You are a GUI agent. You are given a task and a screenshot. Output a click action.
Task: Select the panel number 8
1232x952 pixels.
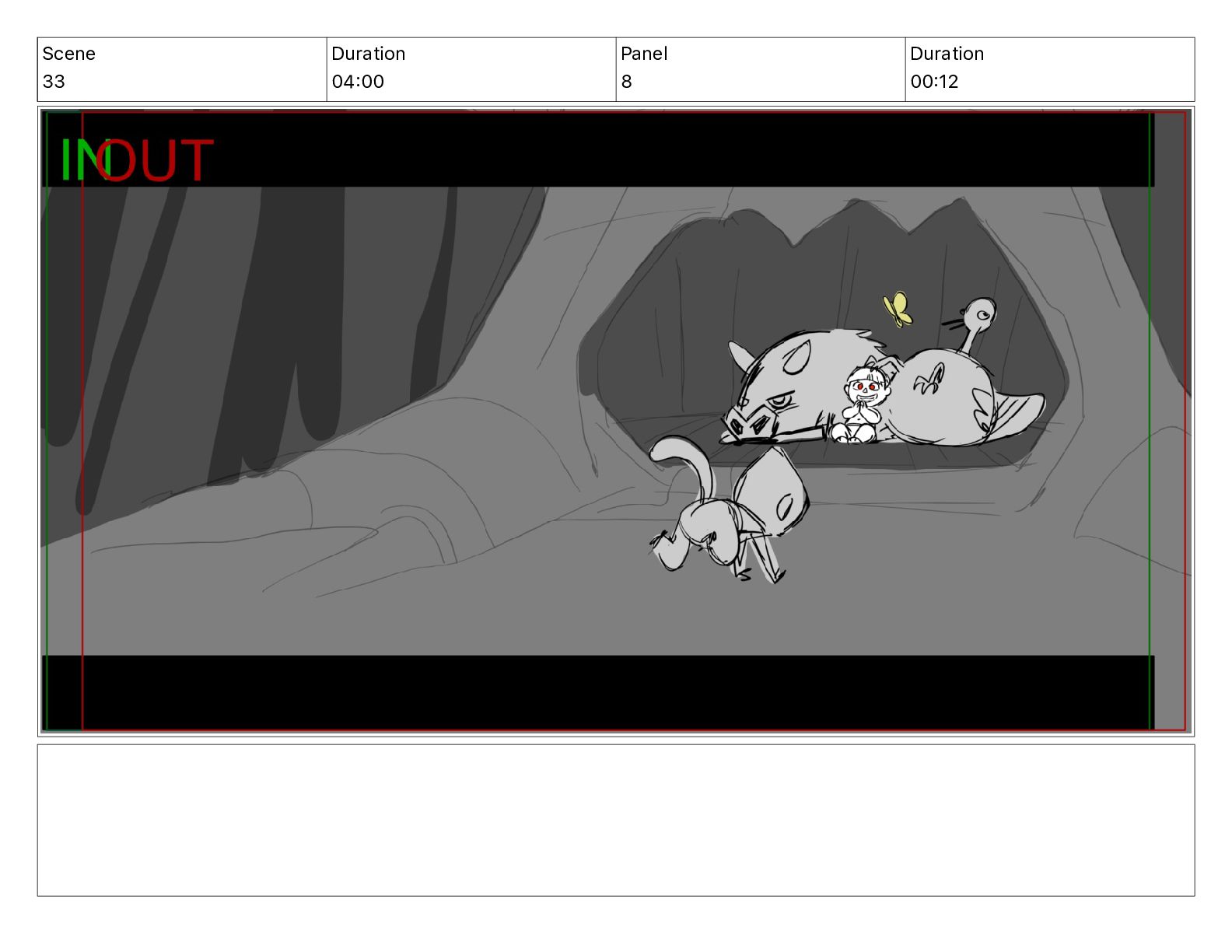627,82
